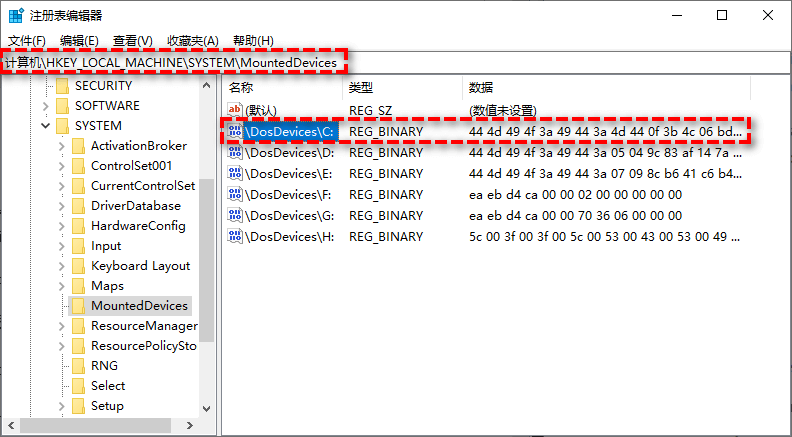792x437 pixels.
Task: Click the DriverDatabase folder icon
Action: click(x=78, y=206)
